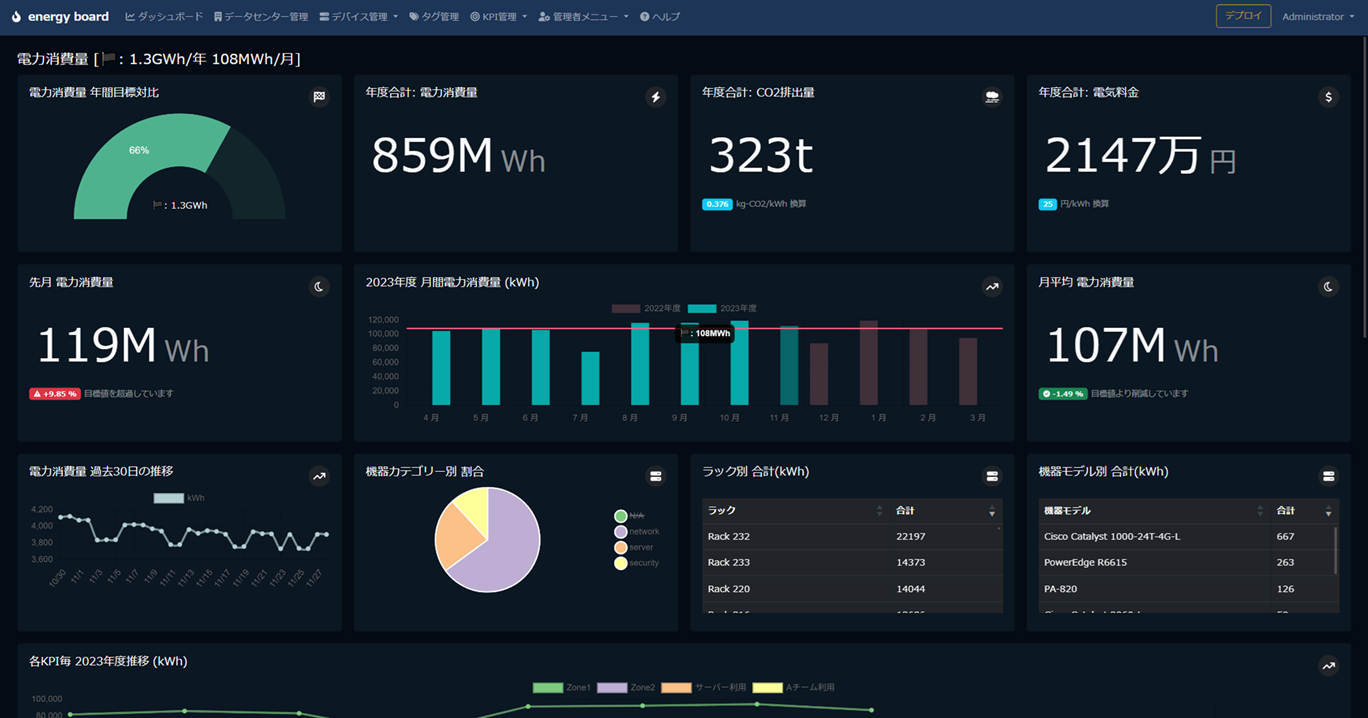Click the cloud icon on CO2排出量 card

(x=992, y=97)
